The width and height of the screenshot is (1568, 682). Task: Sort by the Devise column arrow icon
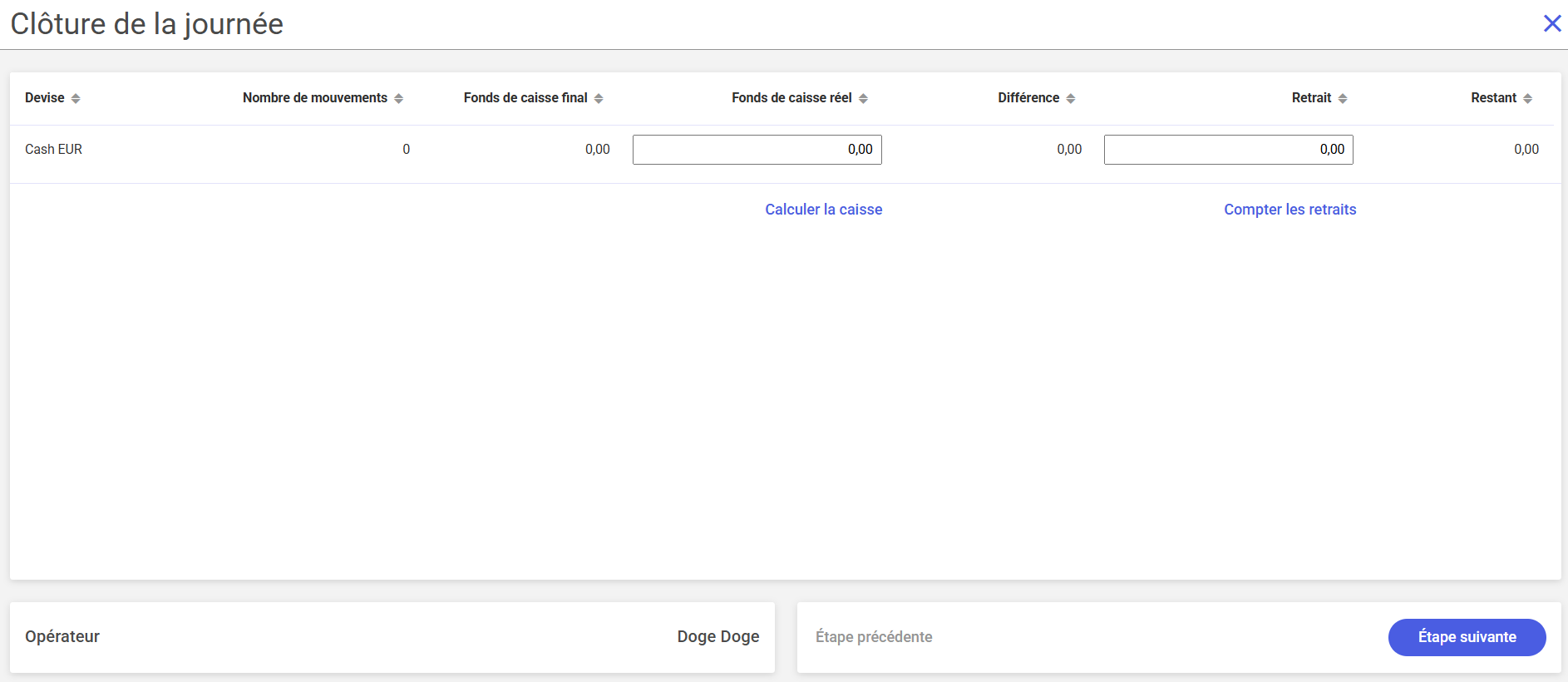pos(76,98)
